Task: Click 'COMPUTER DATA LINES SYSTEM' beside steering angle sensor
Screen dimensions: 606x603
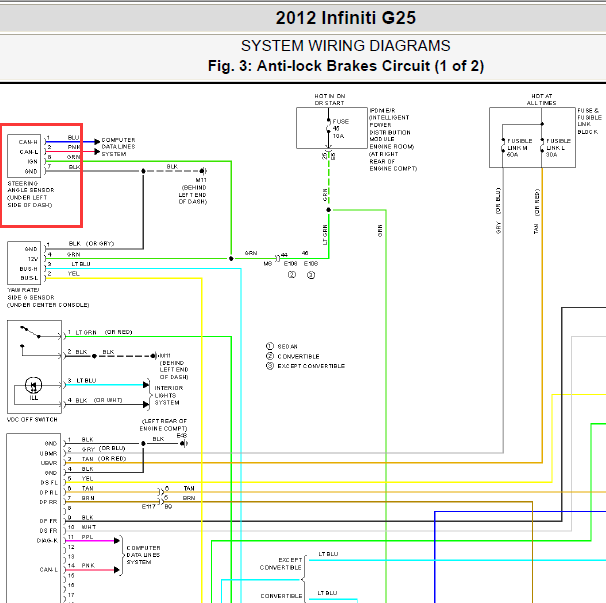Action: click(x=118, y=147)
